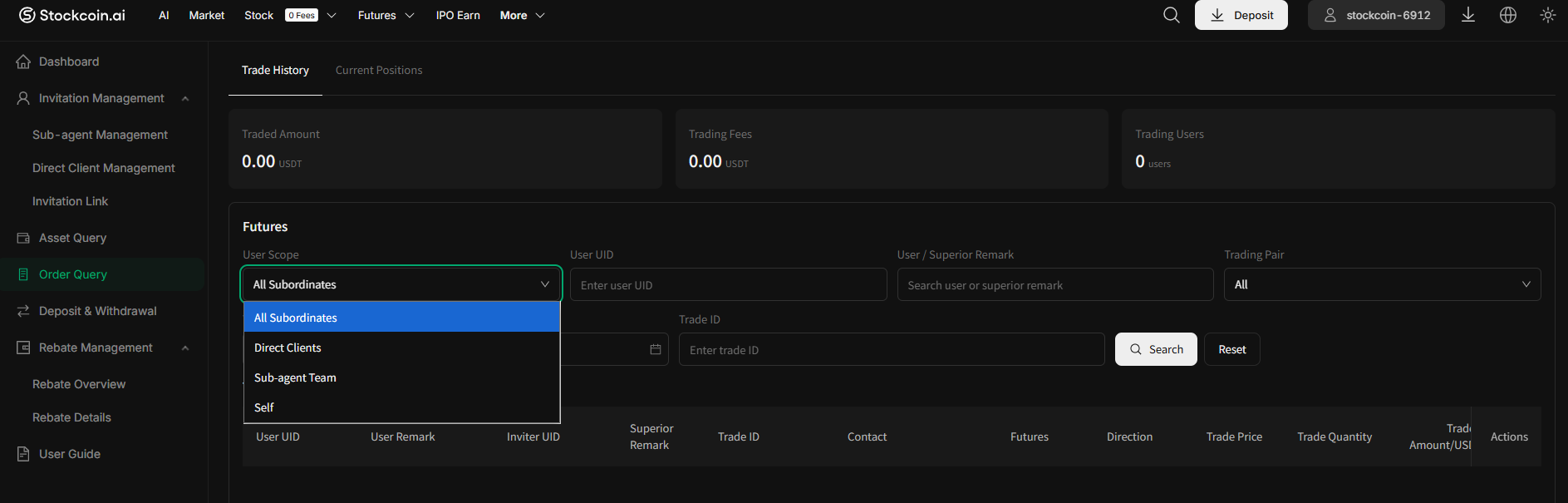Screen dimensions: 1568x503
Task: Click the Deposit button
Action: click(1241, 15)
